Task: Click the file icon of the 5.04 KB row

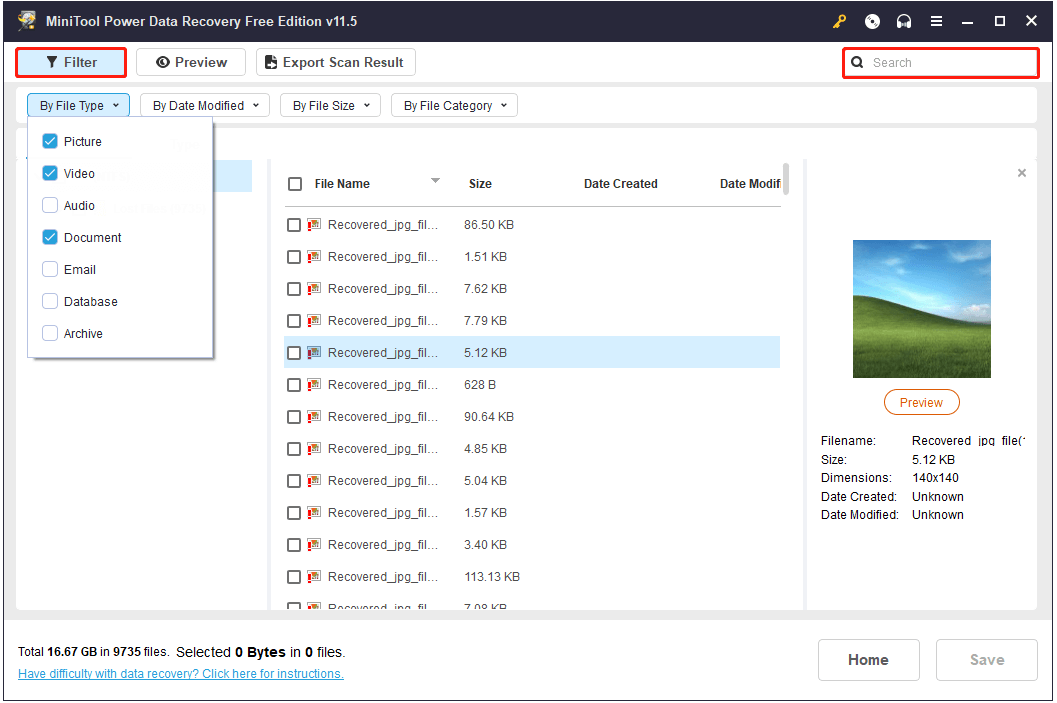Action: 314,481
